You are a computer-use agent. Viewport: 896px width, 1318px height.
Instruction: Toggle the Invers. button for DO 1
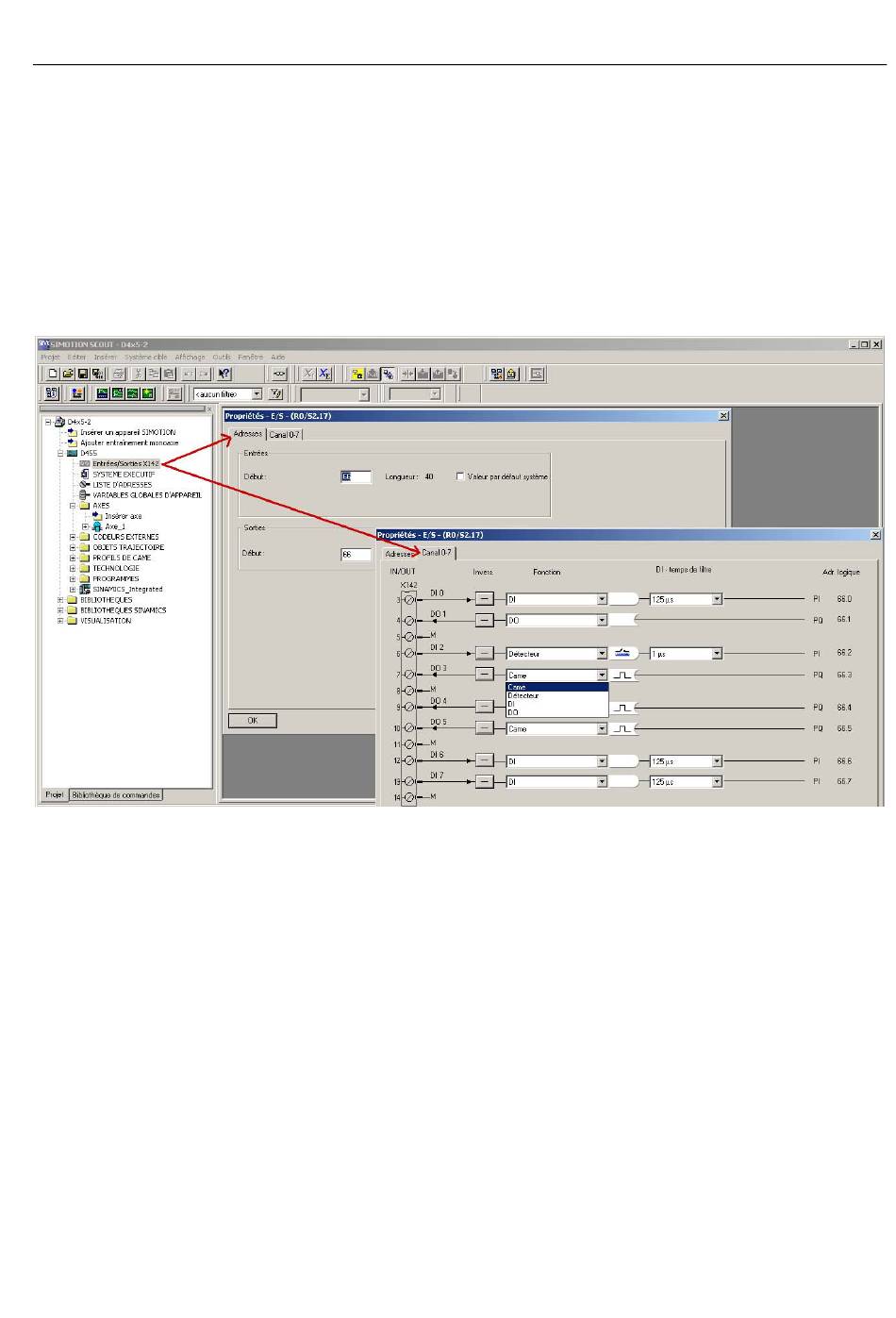pos(484,620)
